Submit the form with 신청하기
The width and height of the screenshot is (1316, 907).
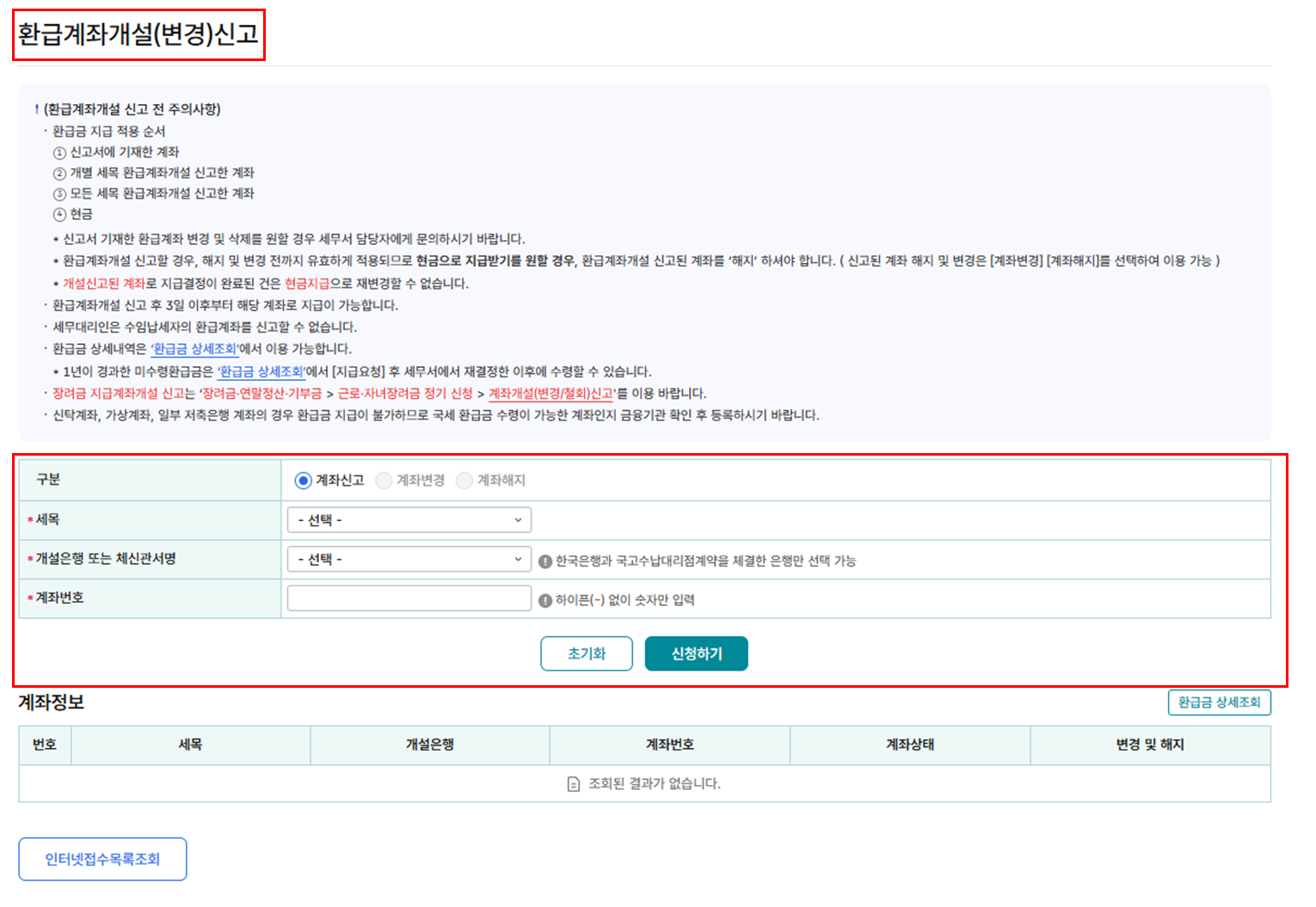(696, 653)
